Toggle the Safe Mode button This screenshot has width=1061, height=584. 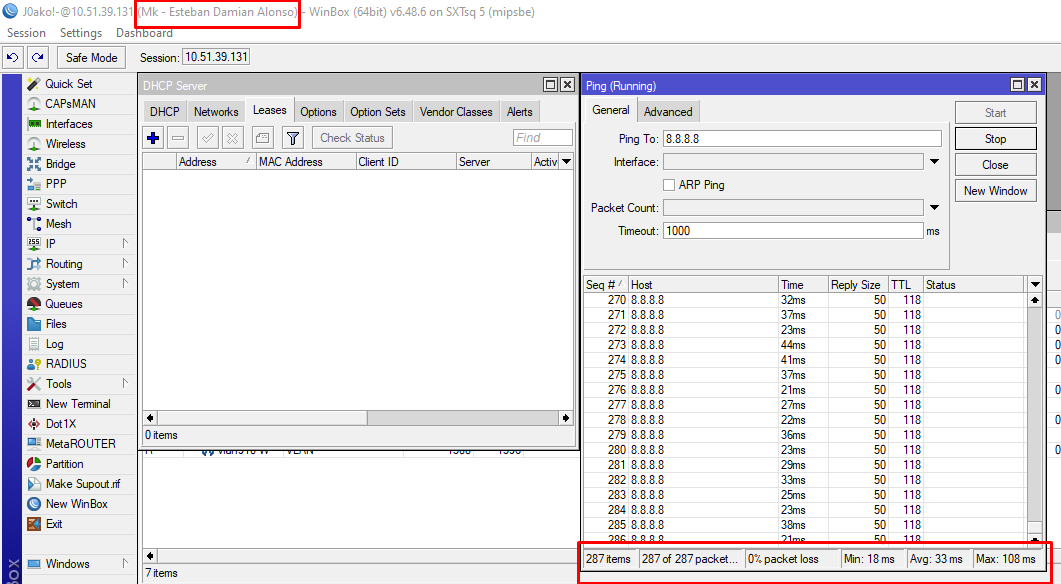point(92,58)
